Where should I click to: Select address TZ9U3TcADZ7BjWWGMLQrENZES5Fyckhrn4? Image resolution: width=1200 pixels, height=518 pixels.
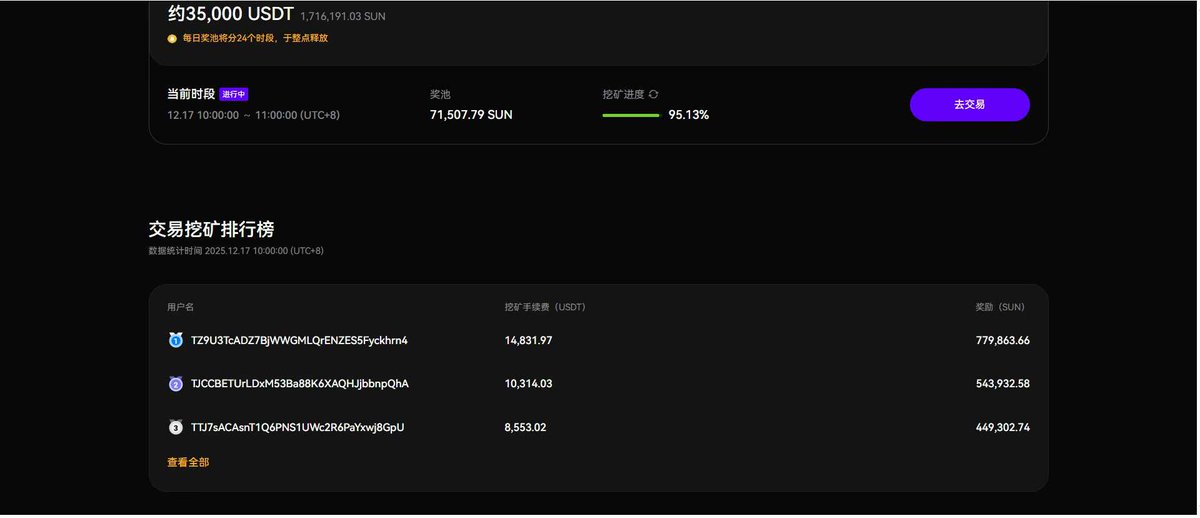click(299, 340)
